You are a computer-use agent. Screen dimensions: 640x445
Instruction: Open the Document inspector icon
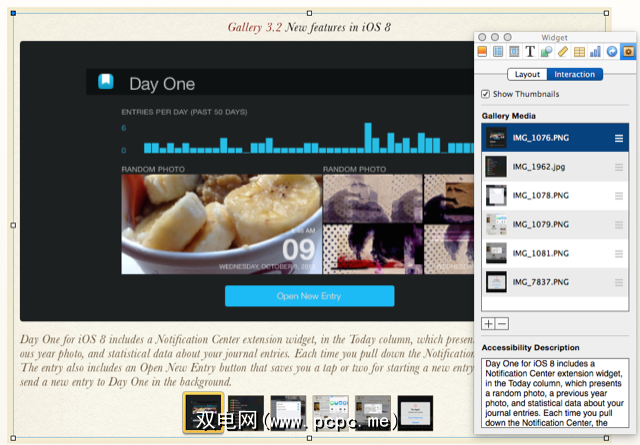point(482,51)
